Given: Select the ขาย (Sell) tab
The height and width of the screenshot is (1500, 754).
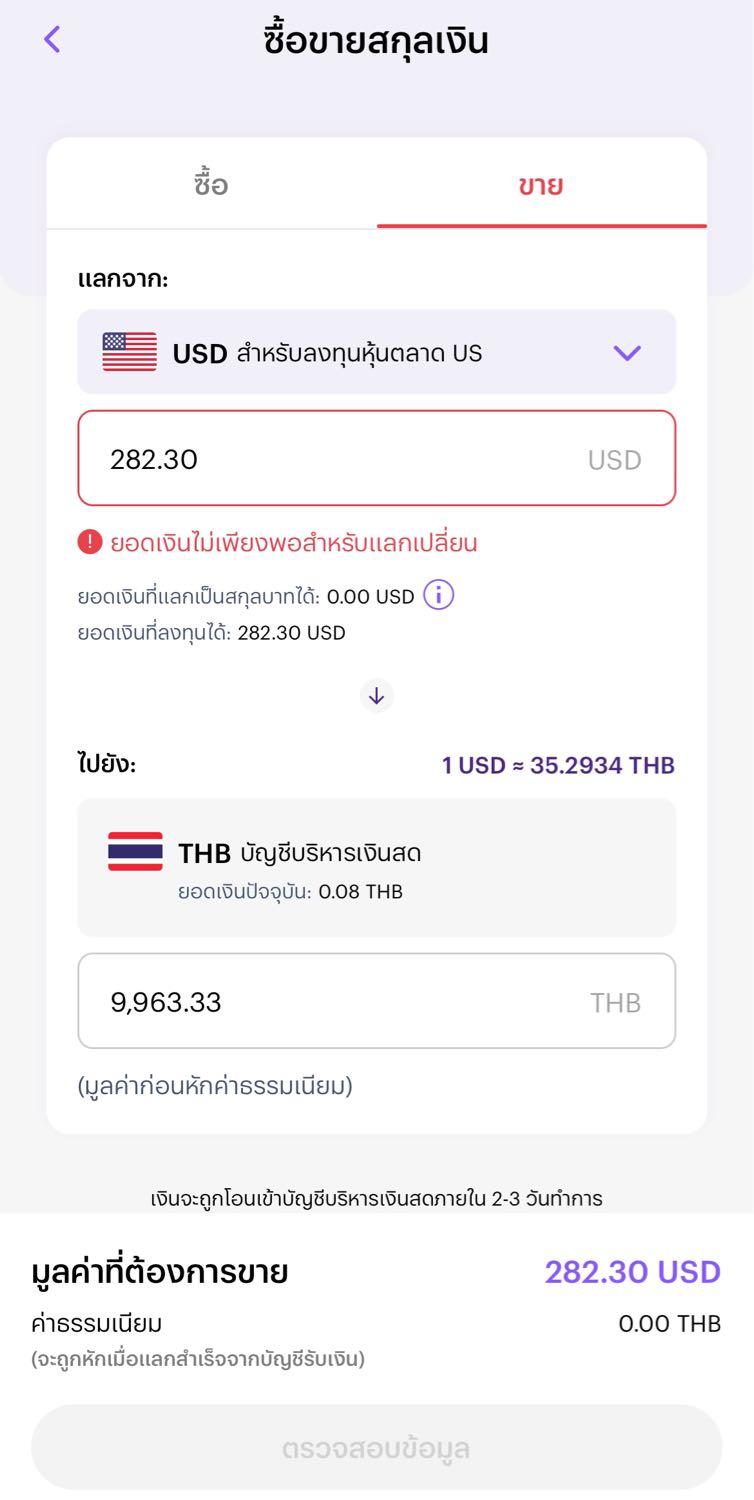Looking at the screenshot, I should [541, 186].
